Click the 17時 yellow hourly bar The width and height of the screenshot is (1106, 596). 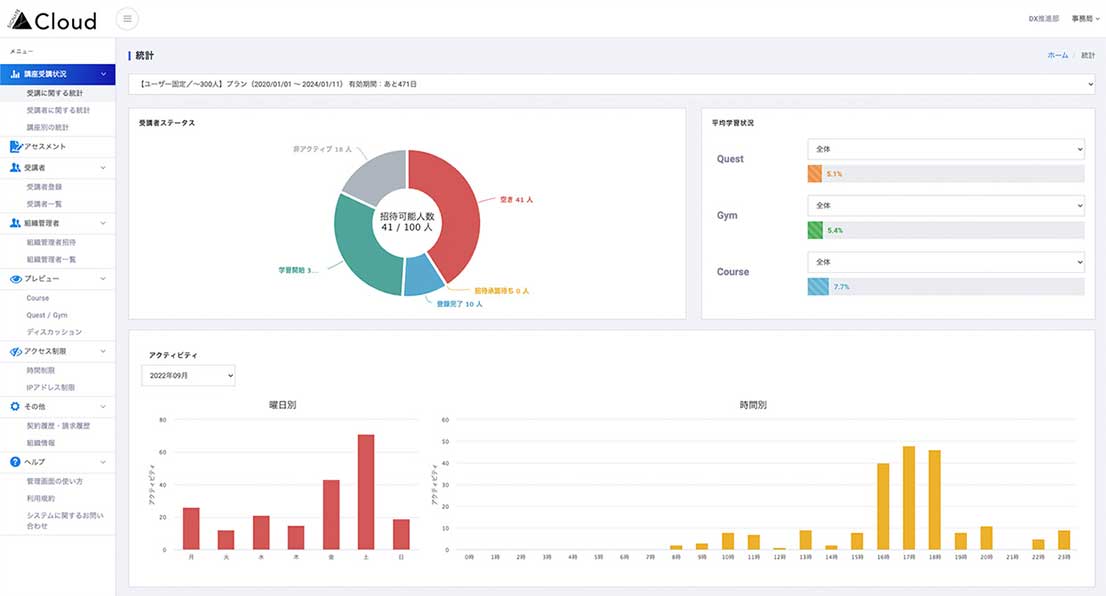point(909,498)
